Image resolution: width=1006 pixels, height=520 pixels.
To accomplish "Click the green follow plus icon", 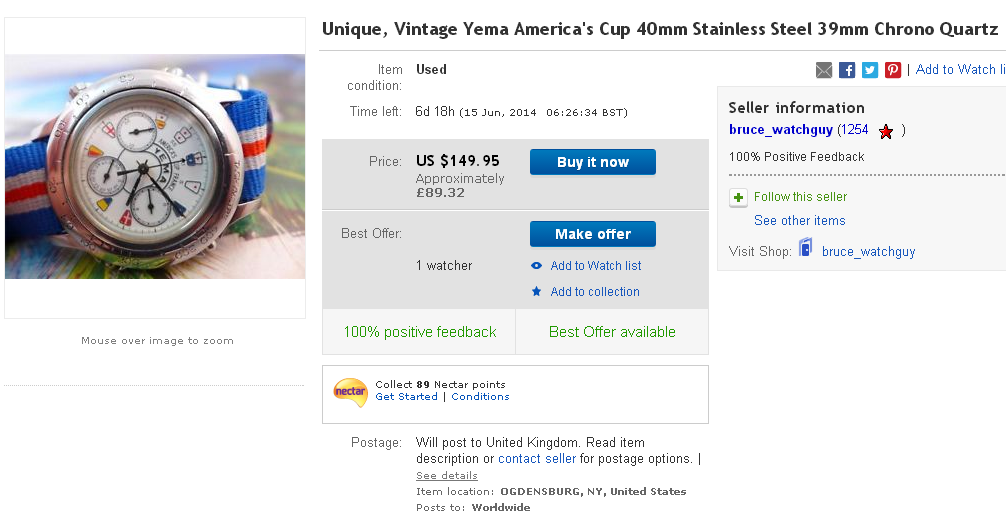I will [739, 198].
